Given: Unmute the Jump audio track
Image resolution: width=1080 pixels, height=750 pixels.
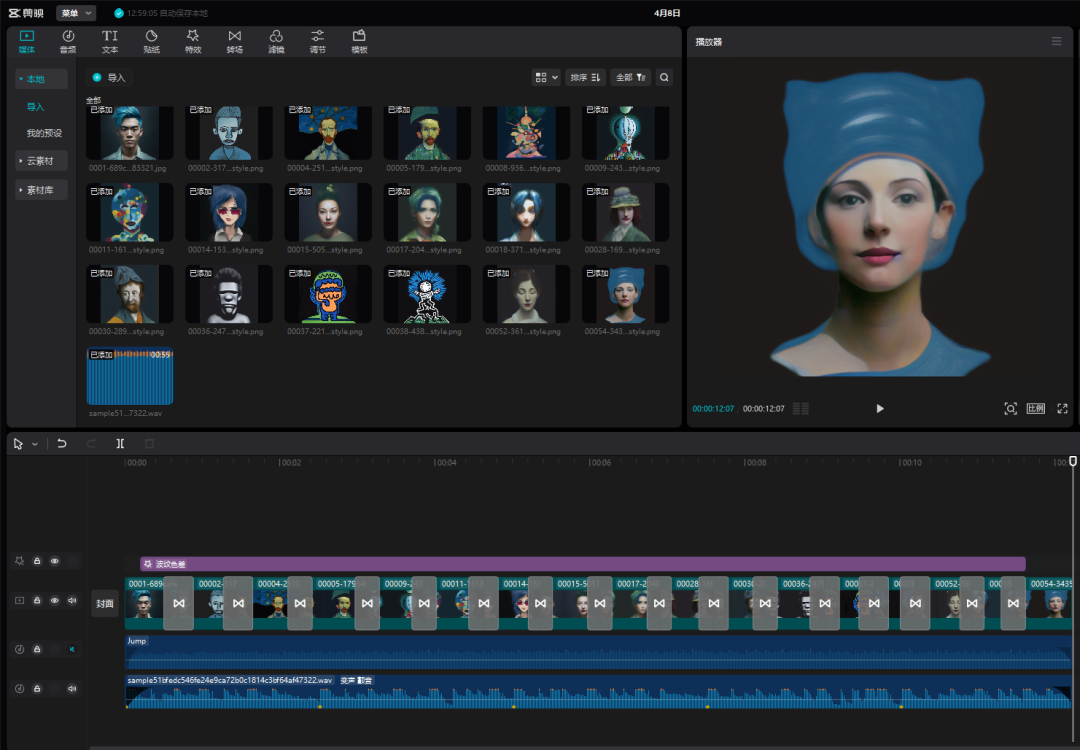Looking at the screenshot, I should click(72, 649).
